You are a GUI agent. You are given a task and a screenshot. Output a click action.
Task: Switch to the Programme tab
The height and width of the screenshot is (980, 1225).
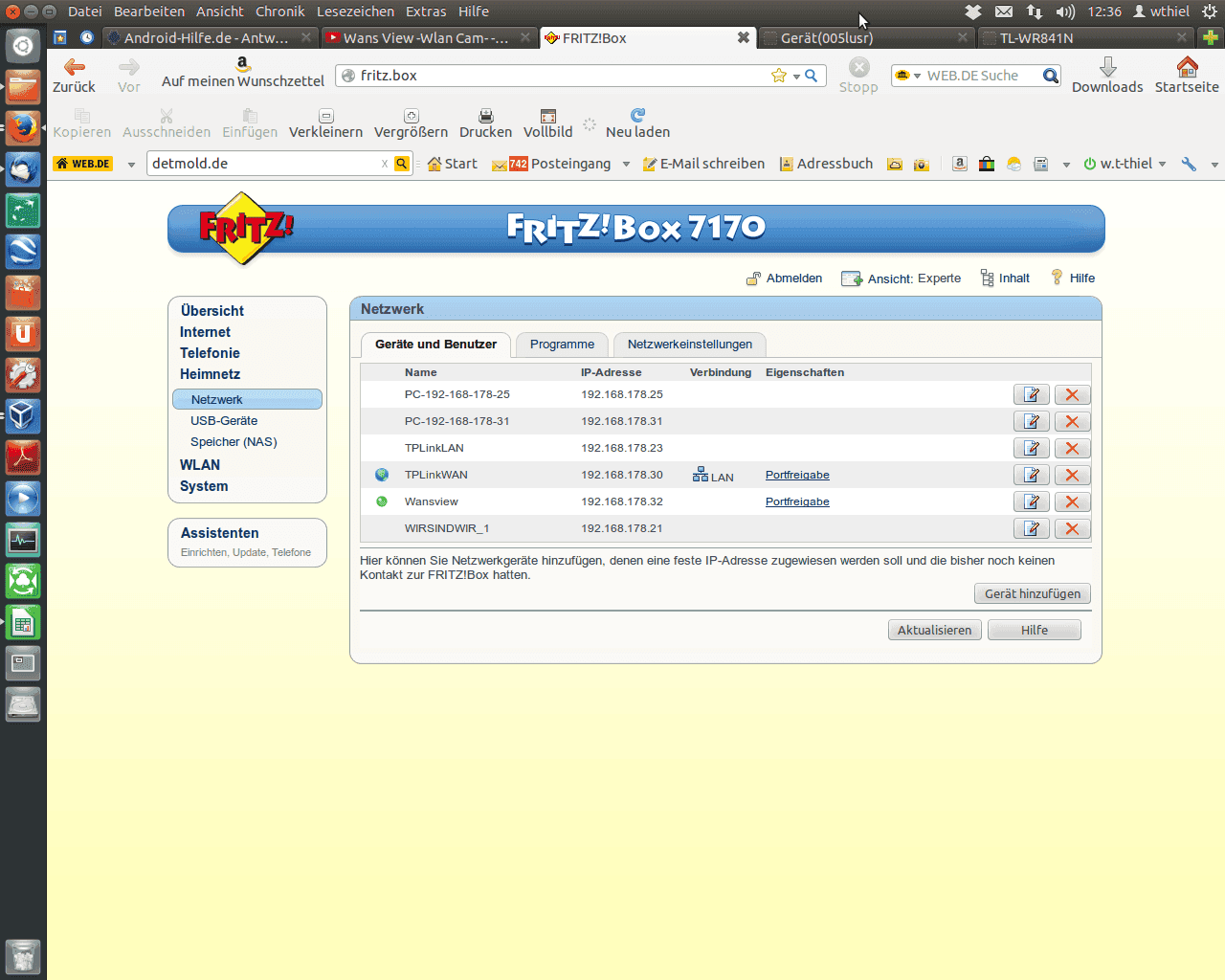point(562,345)
